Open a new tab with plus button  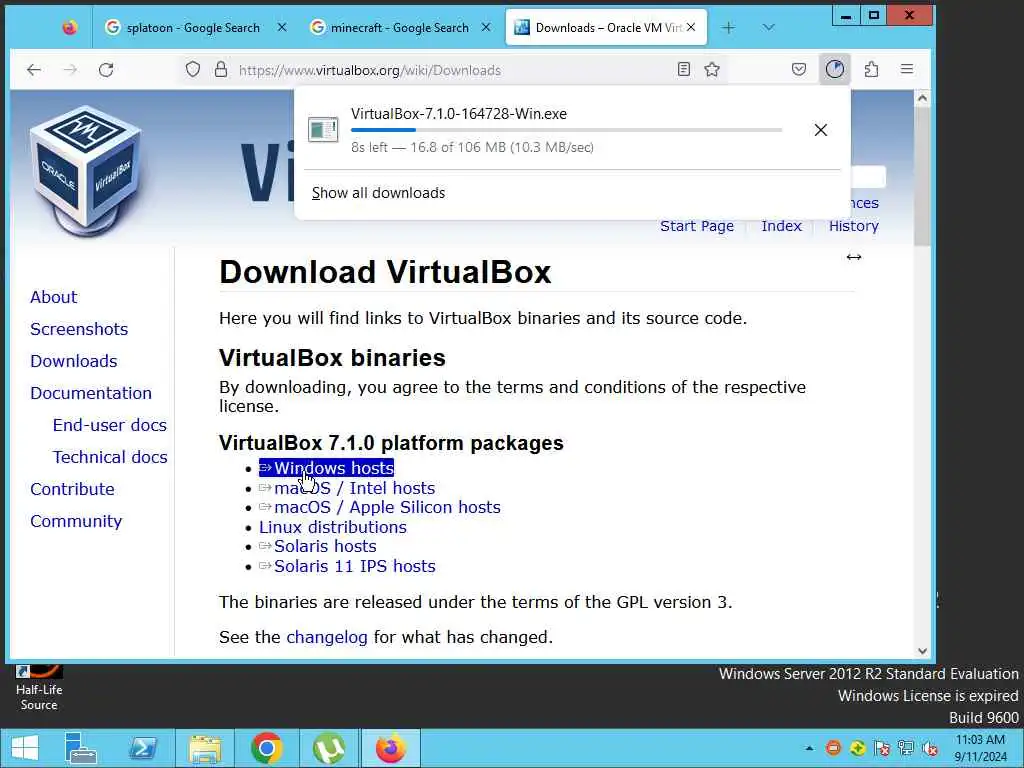728,27
